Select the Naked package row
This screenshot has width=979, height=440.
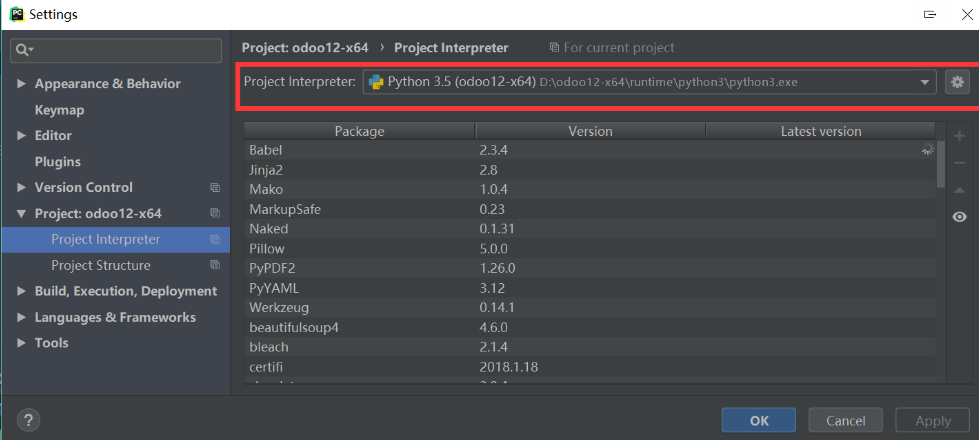click(590, 229)
